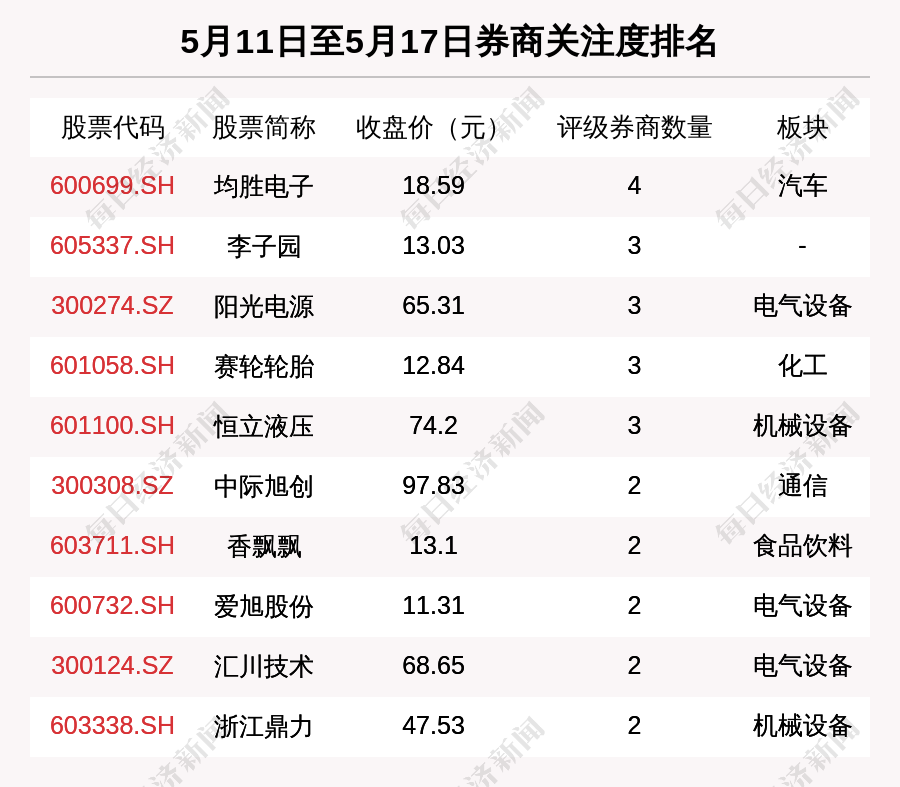Viewport: 900px width, 787px height.
Task: Select 电气设备 in 汇川技术 row
Action: pos(802,666)
